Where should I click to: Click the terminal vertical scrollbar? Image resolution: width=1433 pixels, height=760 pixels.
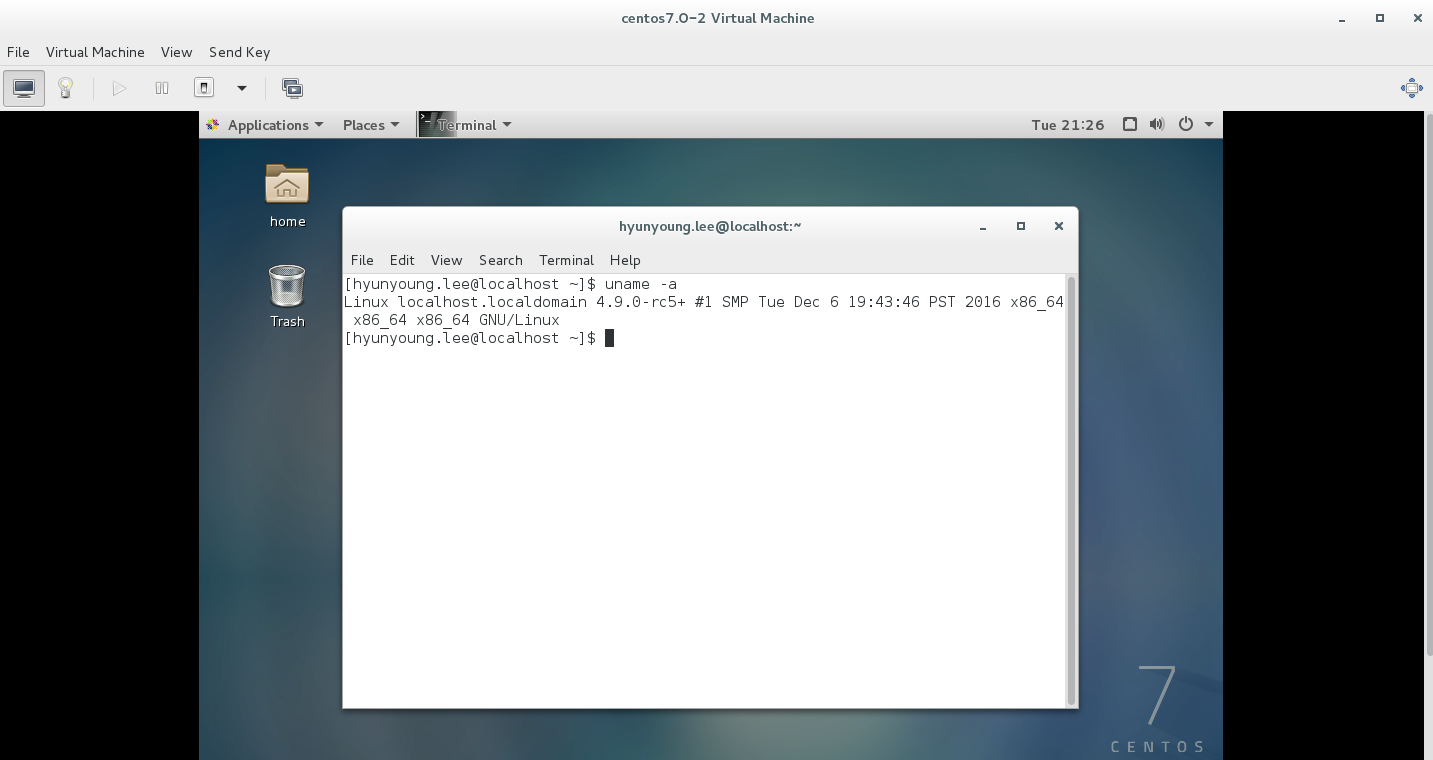[1072, 490]
